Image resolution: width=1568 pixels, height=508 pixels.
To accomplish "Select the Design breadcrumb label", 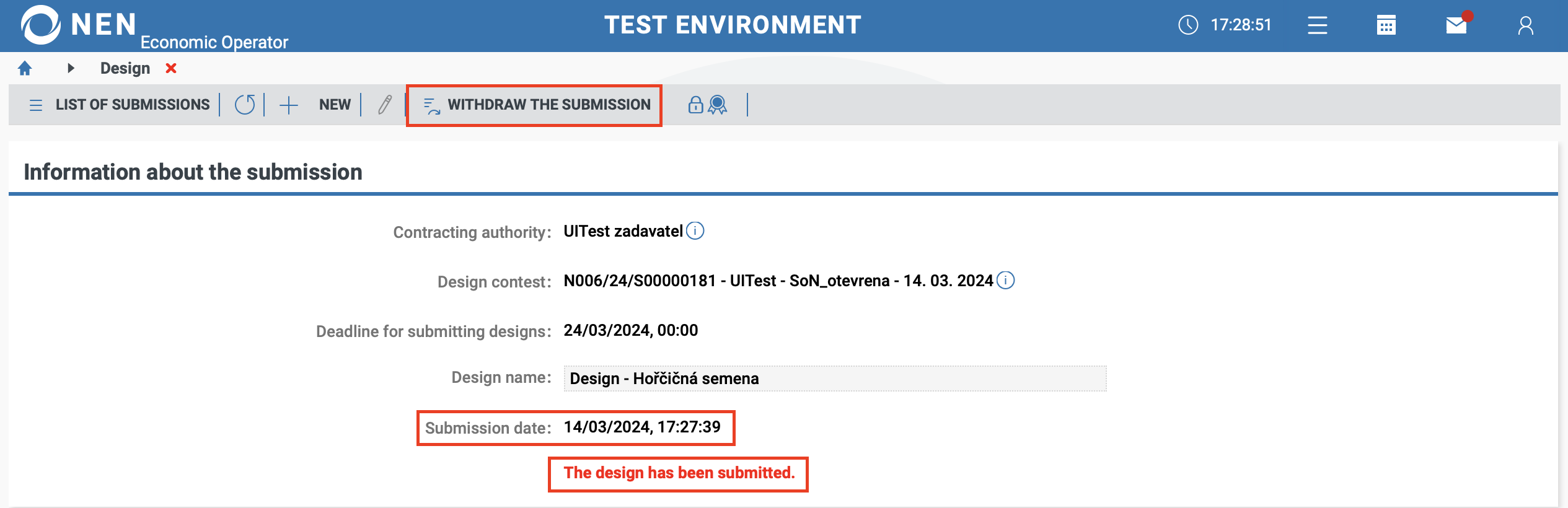I will pos(125,68).
